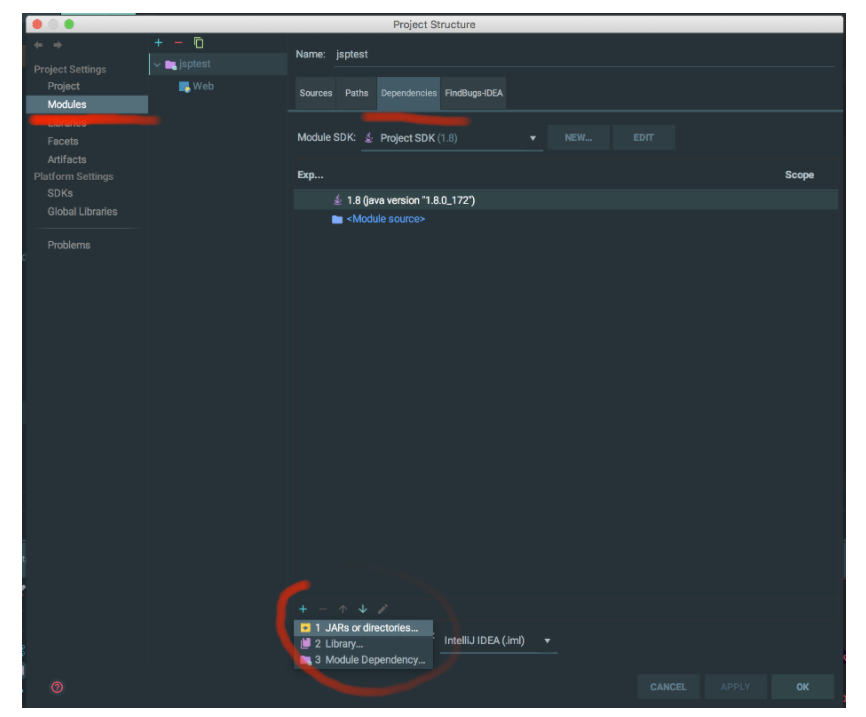Show the Problems list
The image size is (866, 717).
point(68,245)
